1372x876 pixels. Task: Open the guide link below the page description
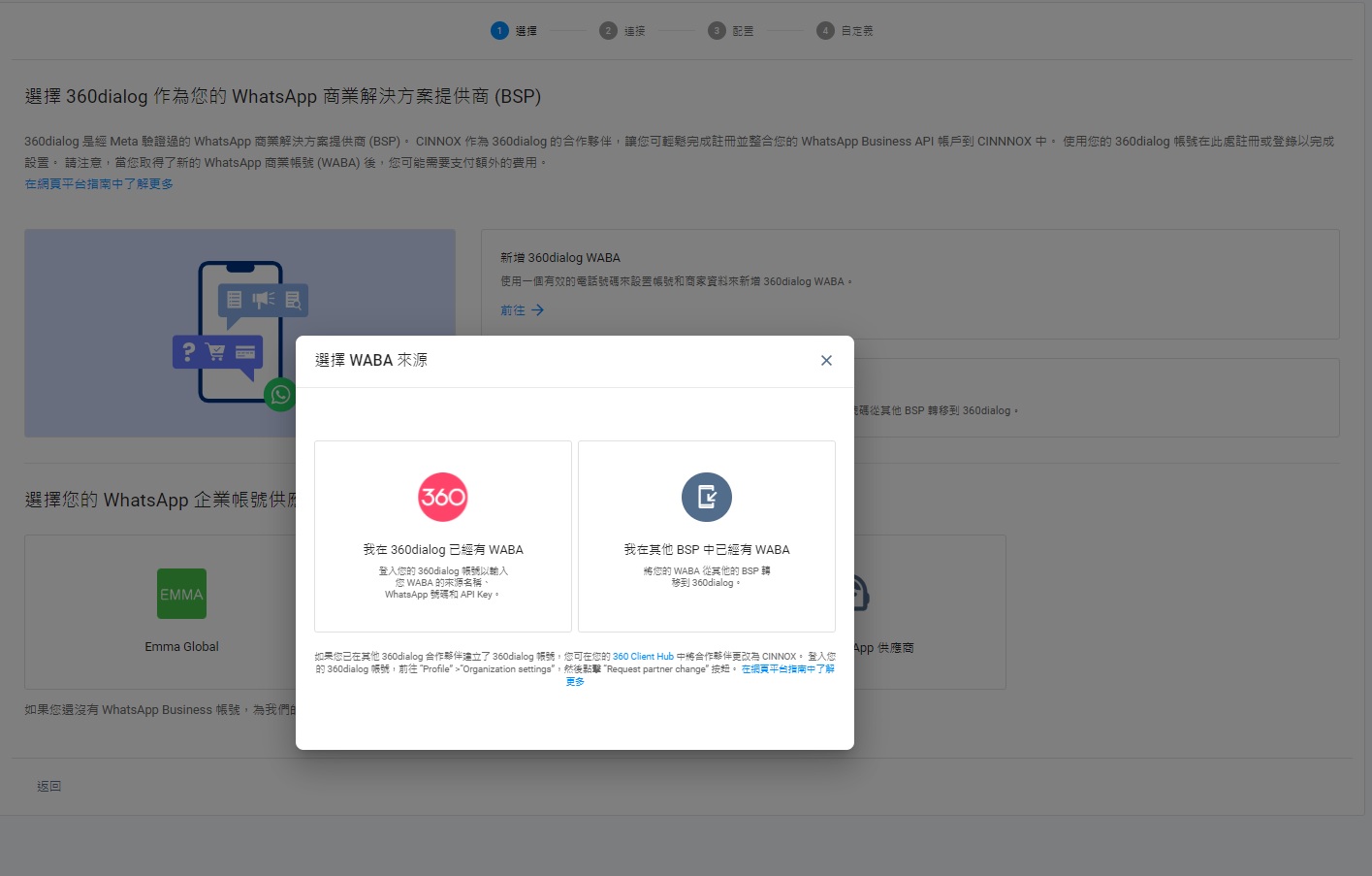pos(99,184)
